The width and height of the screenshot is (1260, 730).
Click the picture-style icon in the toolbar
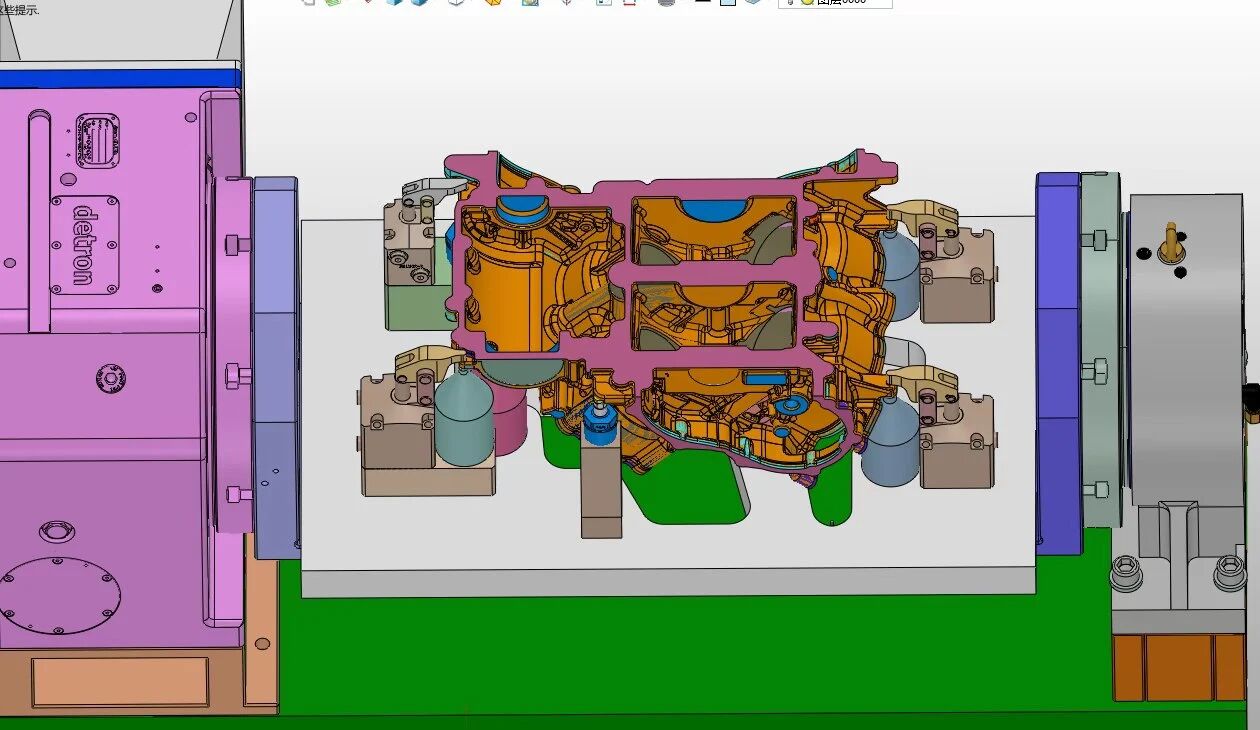click(x=530, y=3)
